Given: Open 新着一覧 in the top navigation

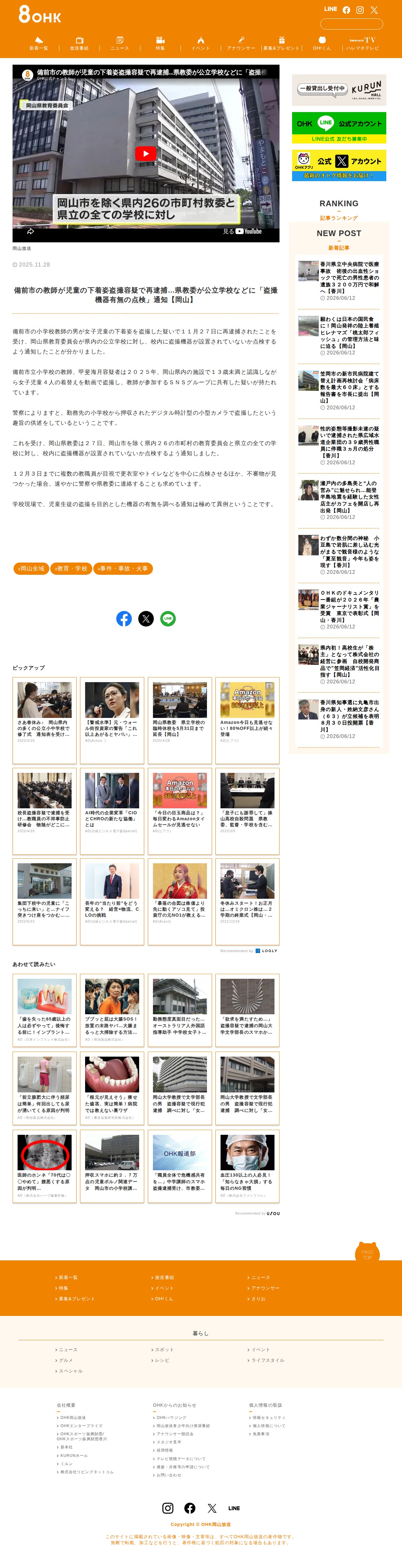Looking at the screenshot, I should coord(39,44).
